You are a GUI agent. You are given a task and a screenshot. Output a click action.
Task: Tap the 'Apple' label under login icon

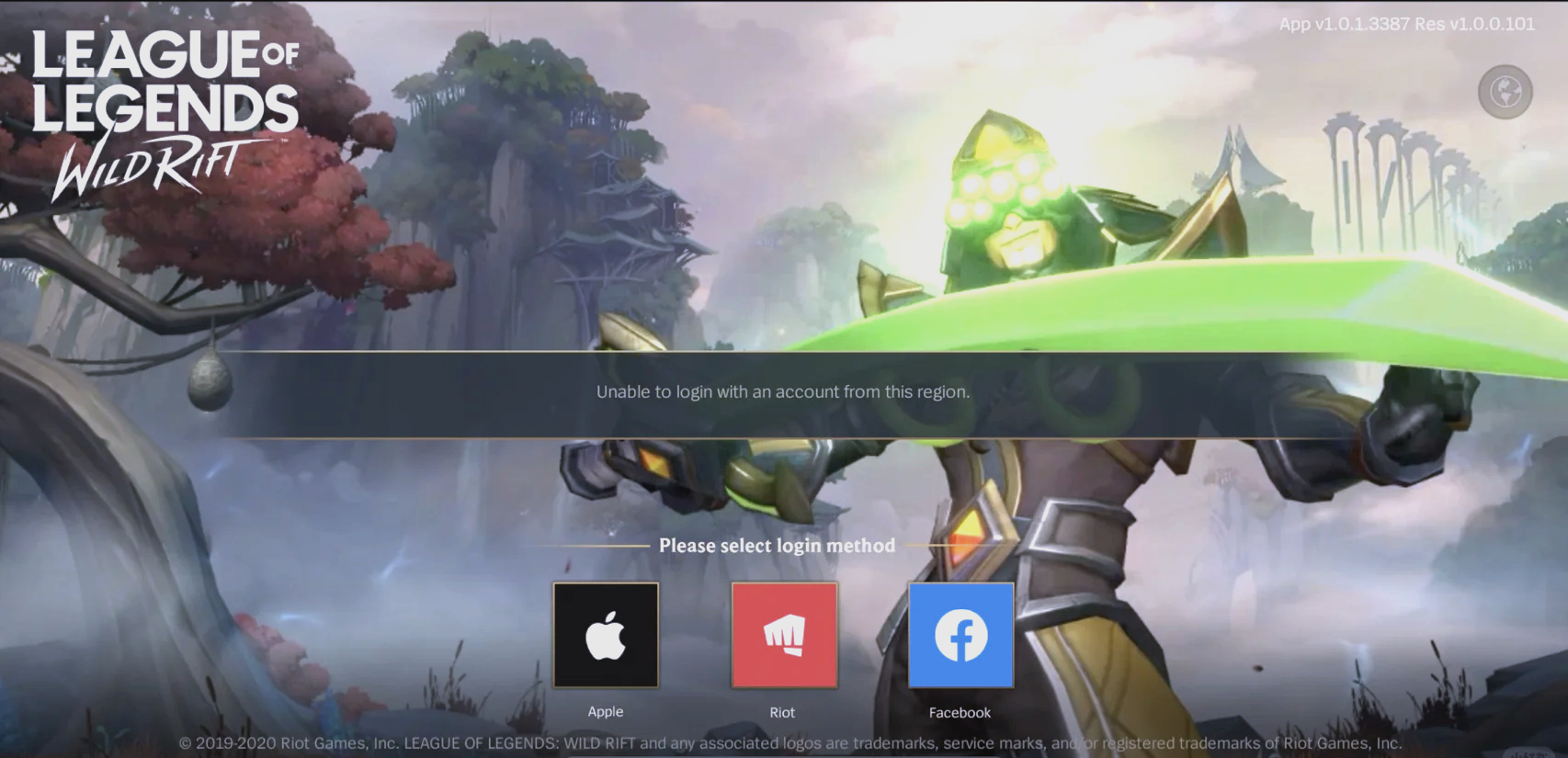[x=606, y=712]
